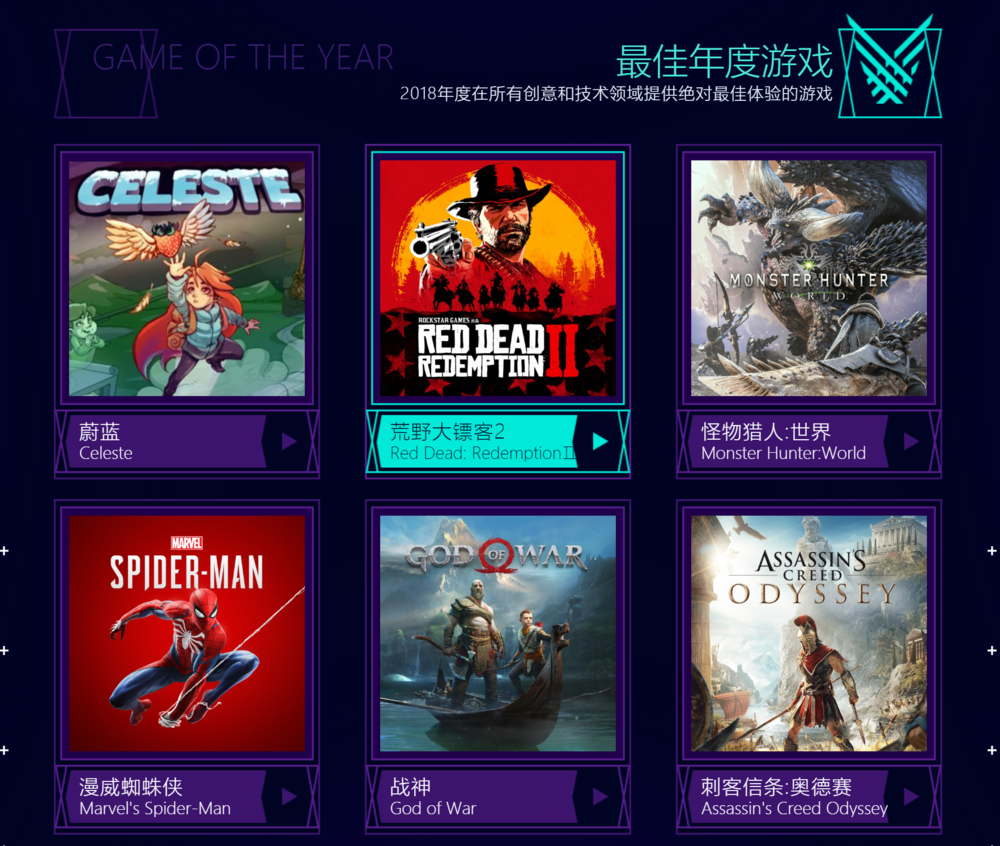Vote using the 蔚蓝 Celeste label

click(166, 441)
